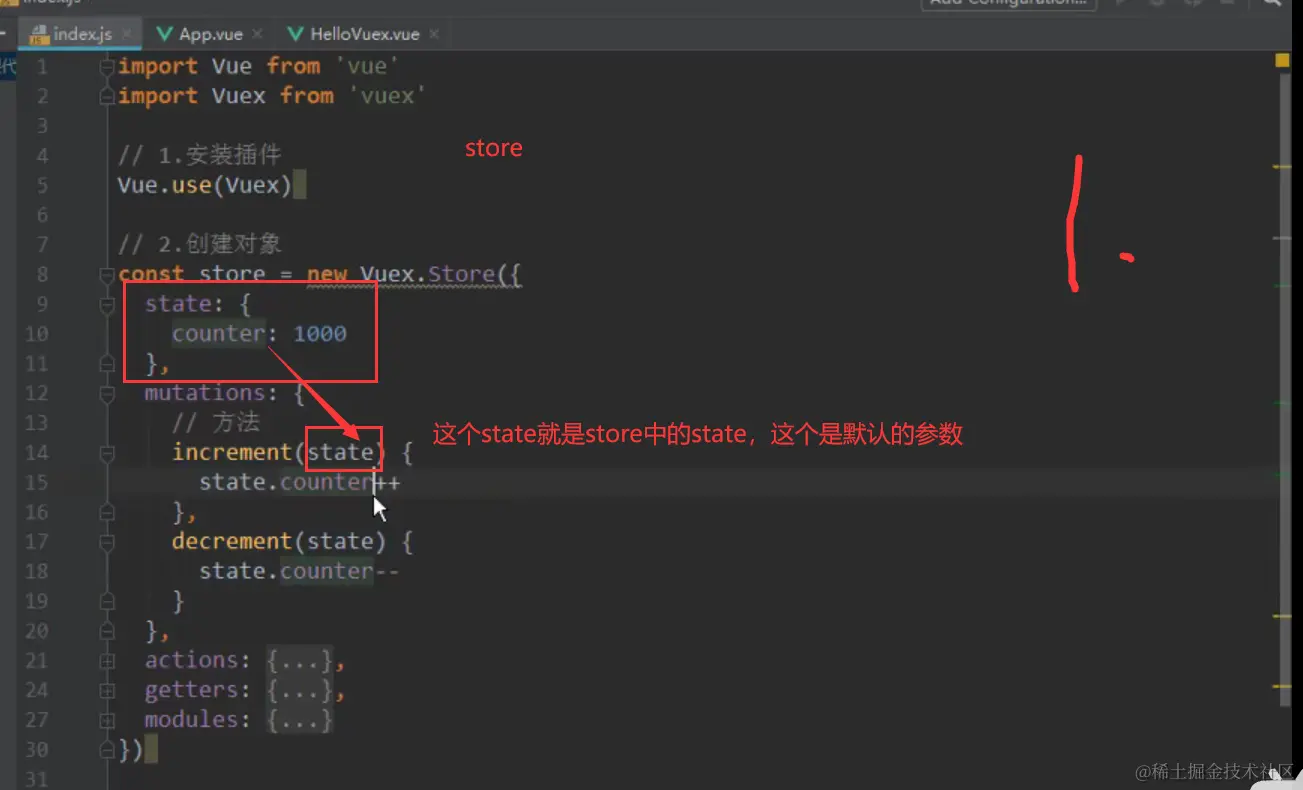Image resolution: width=1303 pixels, height=790 pixels.
Task: Toggle the fold marker on line 2
Action: pyautogui.click(x=108, y=97)
